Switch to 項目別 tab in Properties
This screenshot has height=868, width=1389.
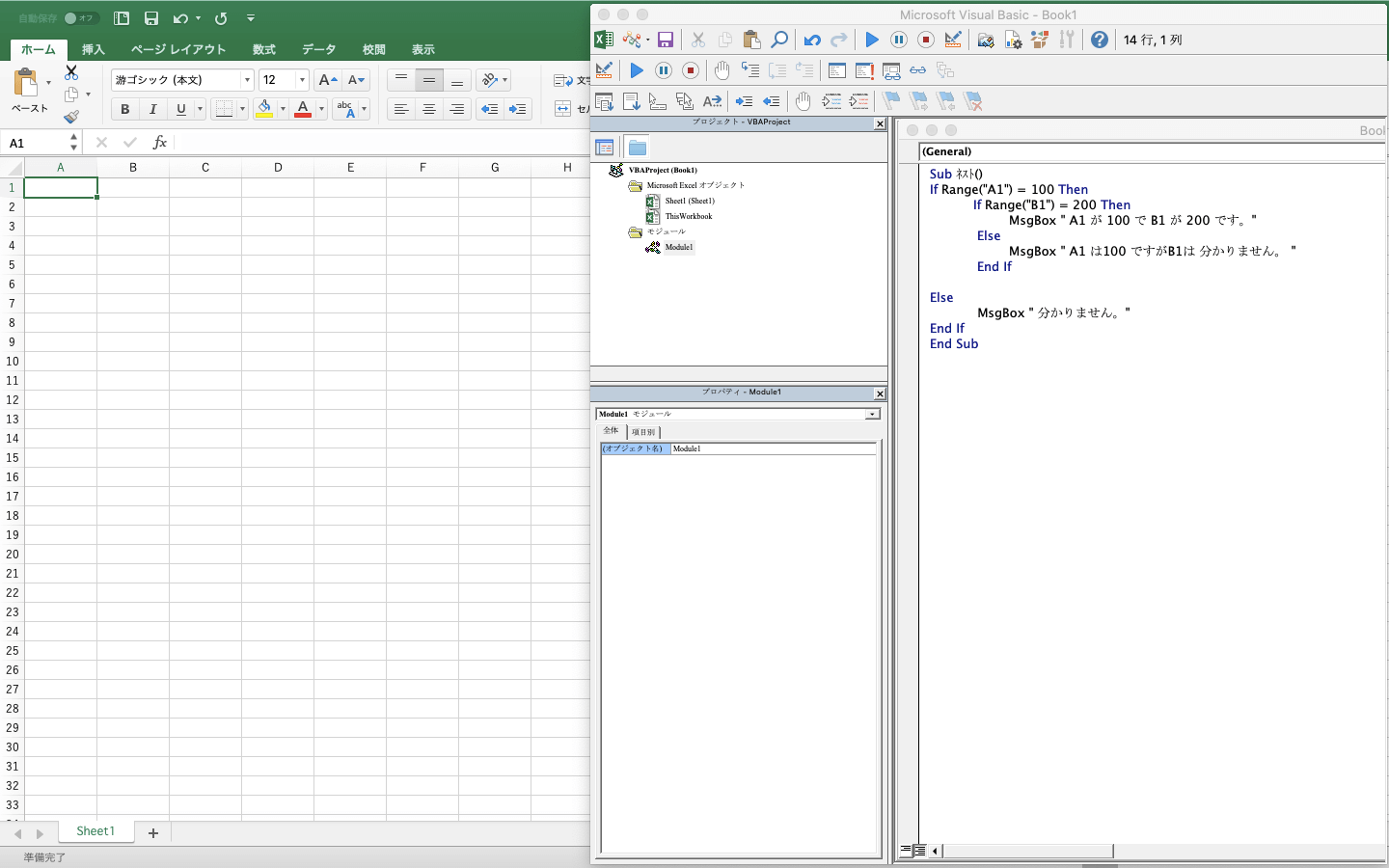[x=643, y=432]
